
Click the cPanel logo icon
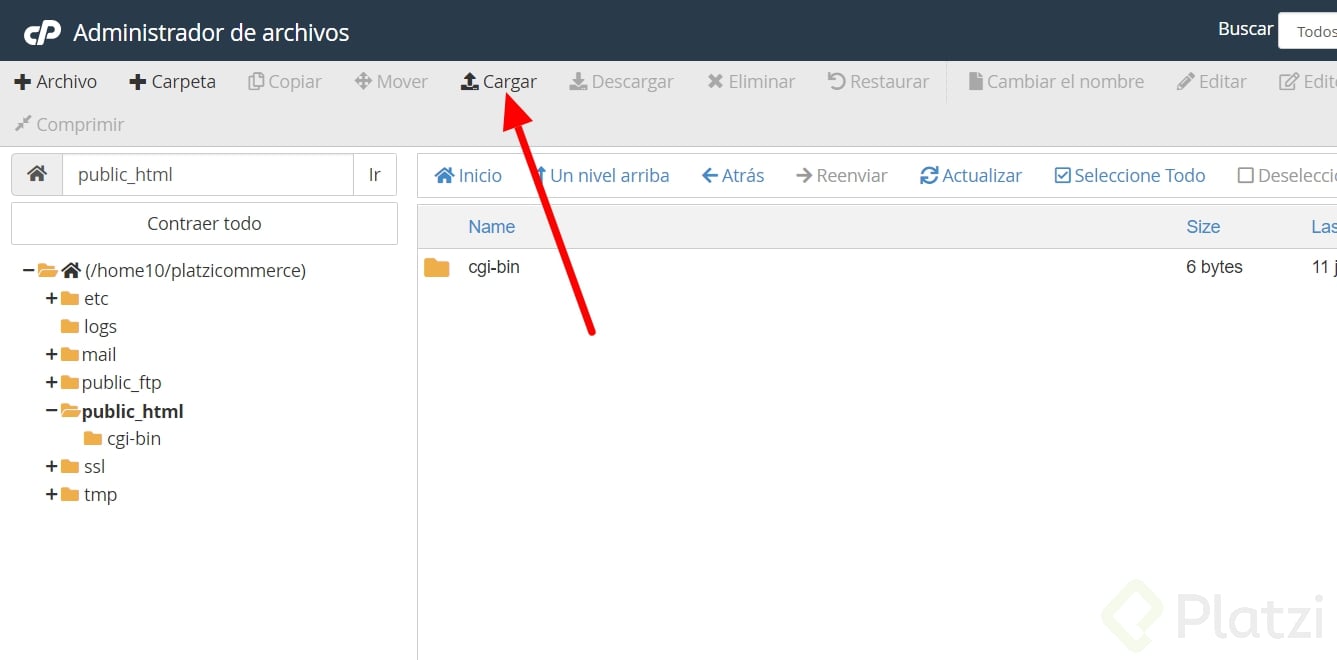[42, 33]
